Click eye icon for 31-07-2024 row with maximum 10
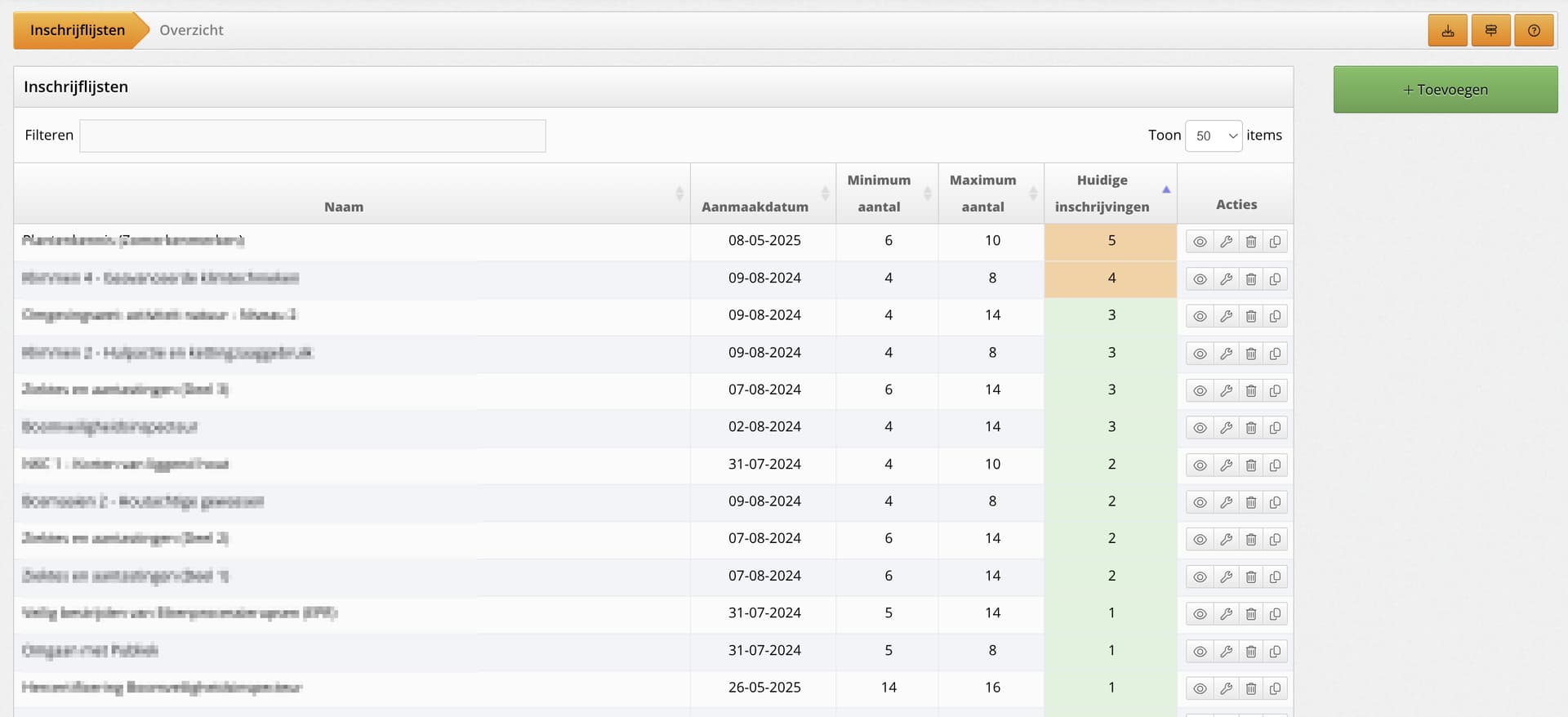1568x717 pixels. pyautogui.click(x=1200, y=465)
